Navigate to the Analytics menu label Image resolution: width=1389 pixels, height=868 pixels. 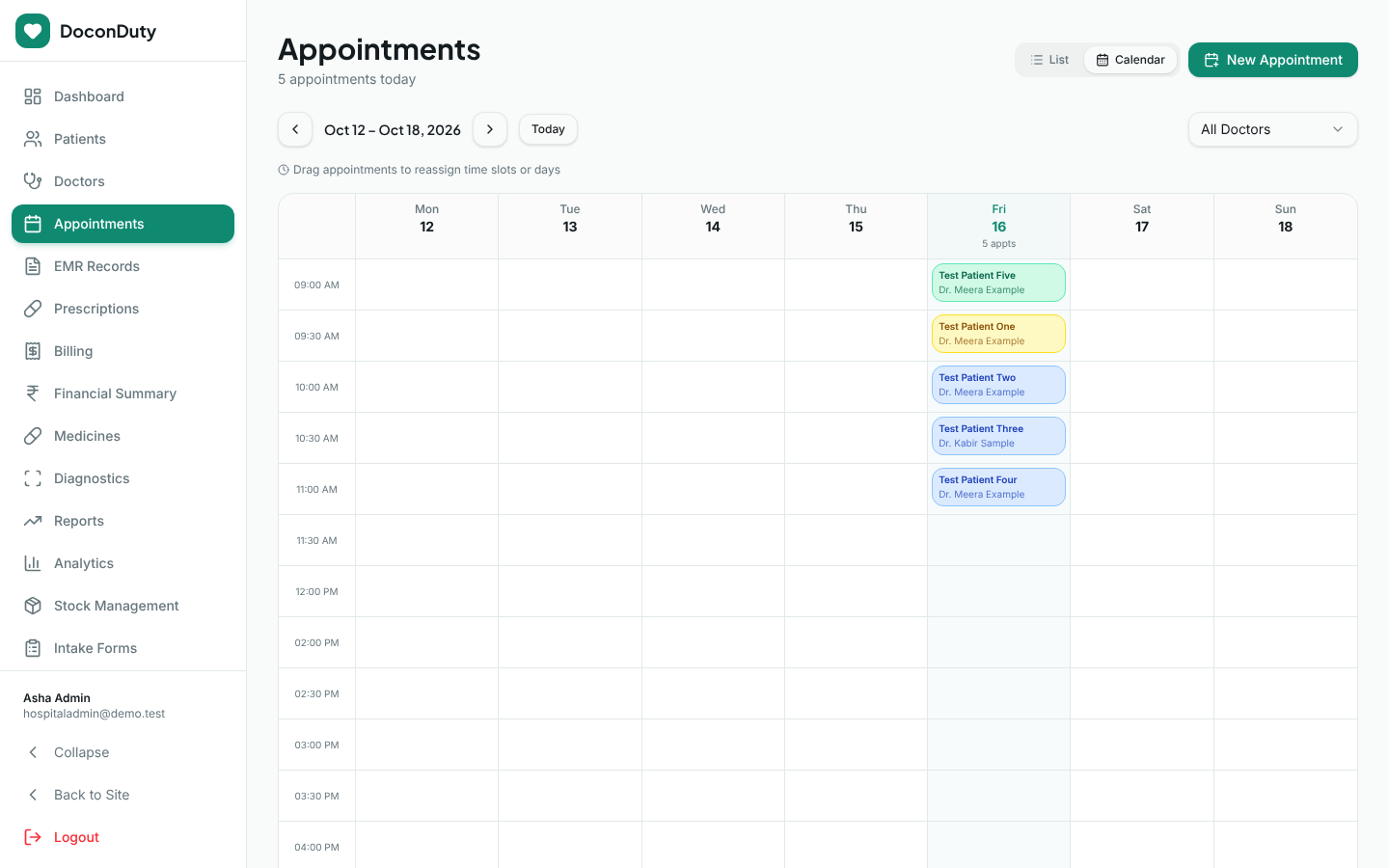pyautogui.click(x=84, y=563)
